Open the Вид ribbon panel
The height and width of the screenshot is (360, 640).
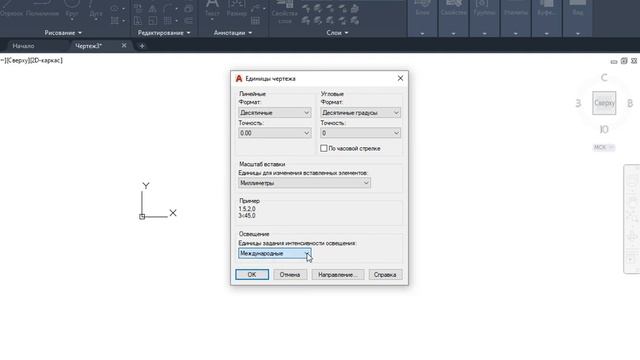pos(578,18)
